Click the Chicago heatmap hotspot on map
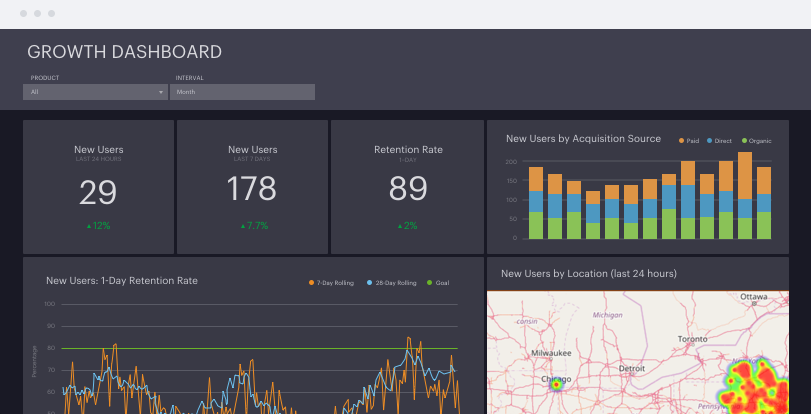811x414 pixels. [x=556, y=382]
